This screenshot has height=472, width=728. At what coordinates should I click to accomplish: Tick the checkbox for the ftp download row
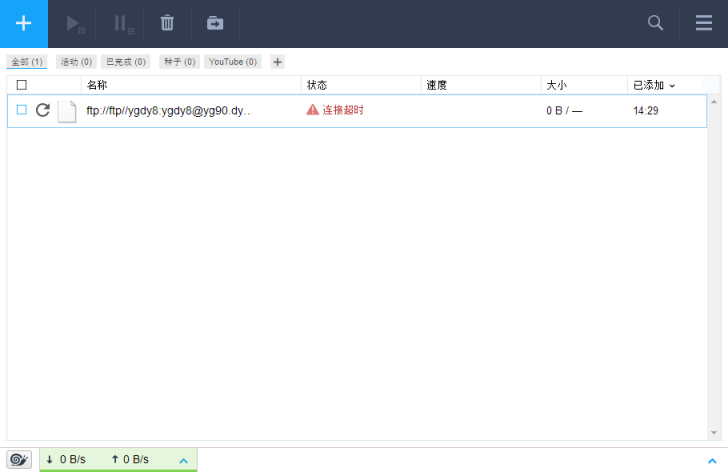pos(21,110)
